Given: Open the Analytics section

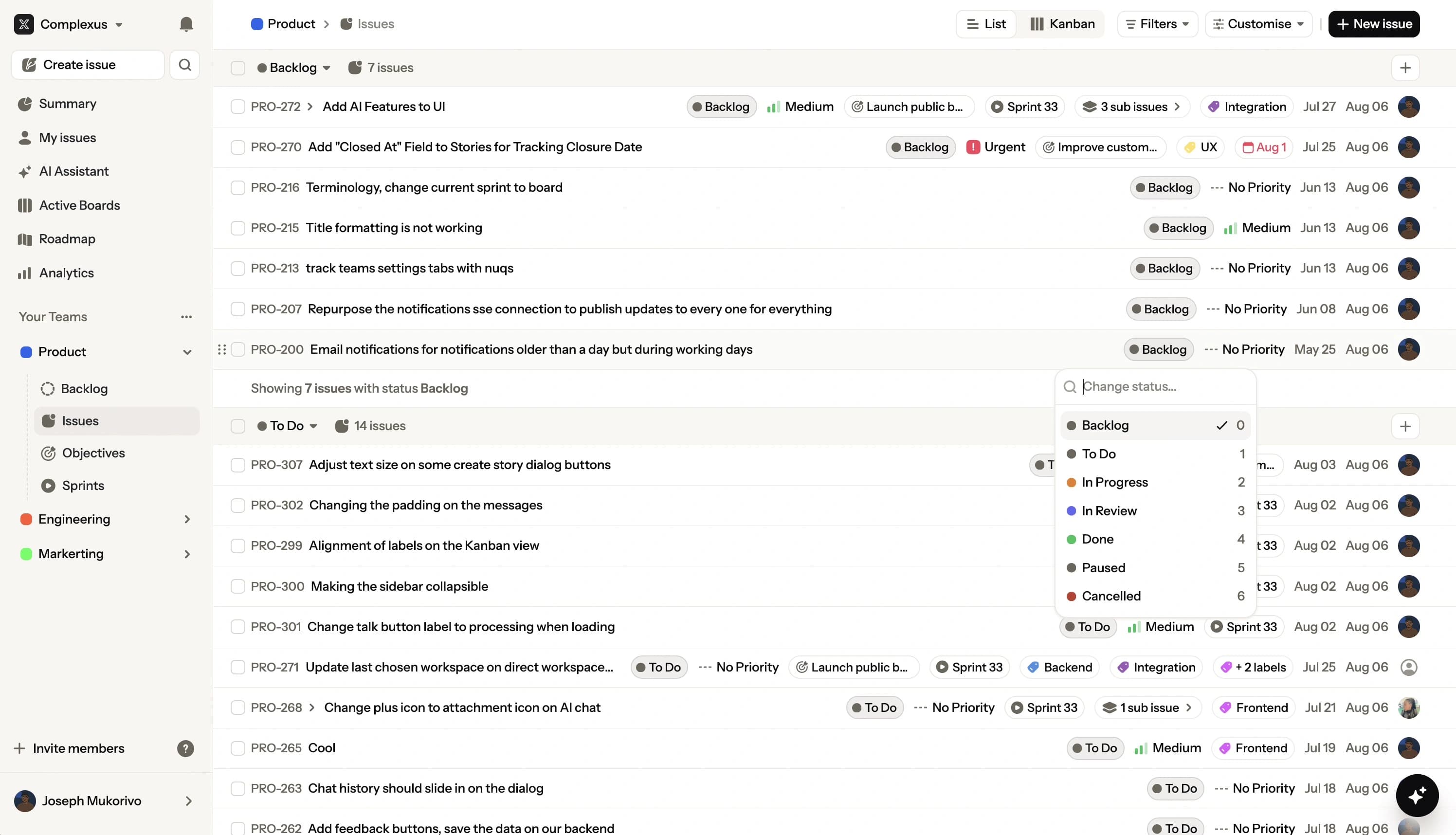Looking at the screenshot, I should [65, 272].
